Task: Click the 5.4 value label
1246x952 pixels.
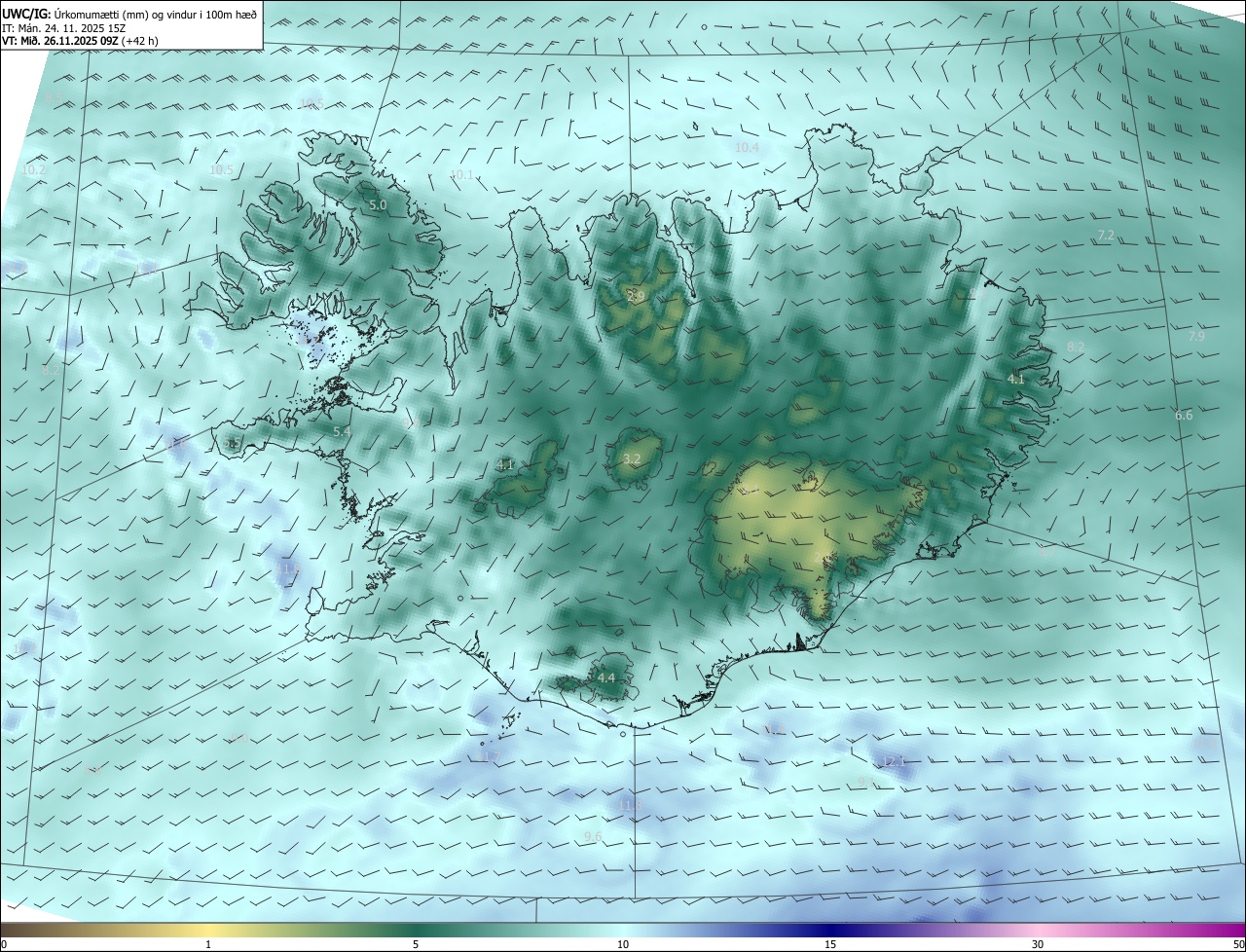Action: 342,431
